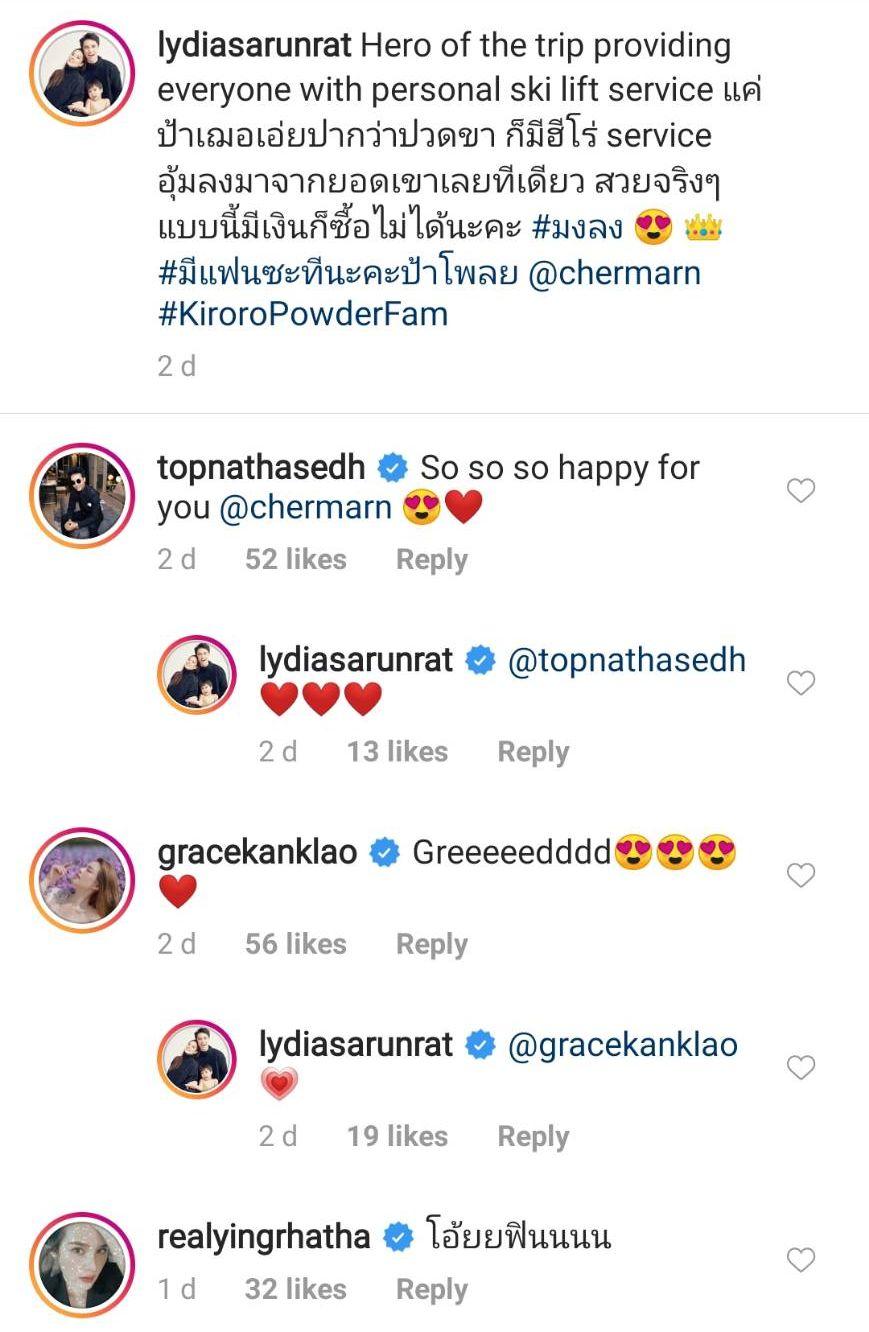This screenshot has height=1332, width=869.
Task: Open @chermarn mention in the caption
Action: click(x=613, y=272)
